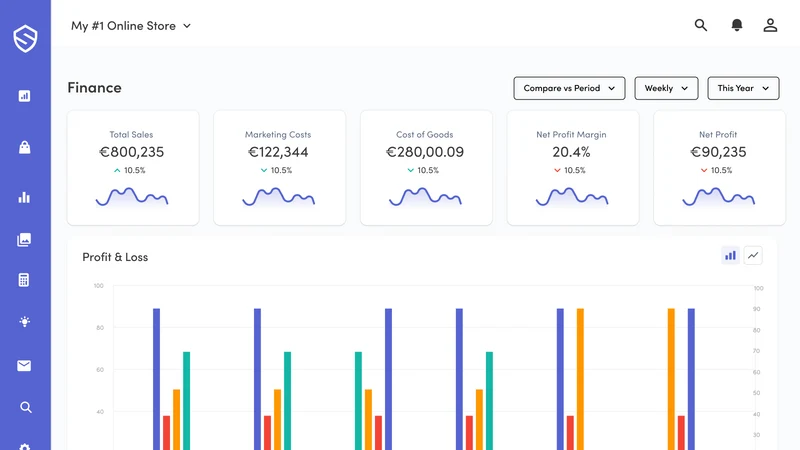Open the dashboard chart icon in sidebar

click(24, 96)
